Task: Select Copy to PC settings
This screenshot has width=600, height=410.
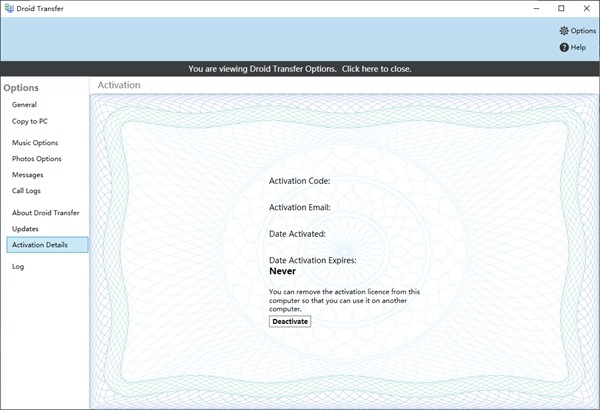Action: (x=30, y=121)
